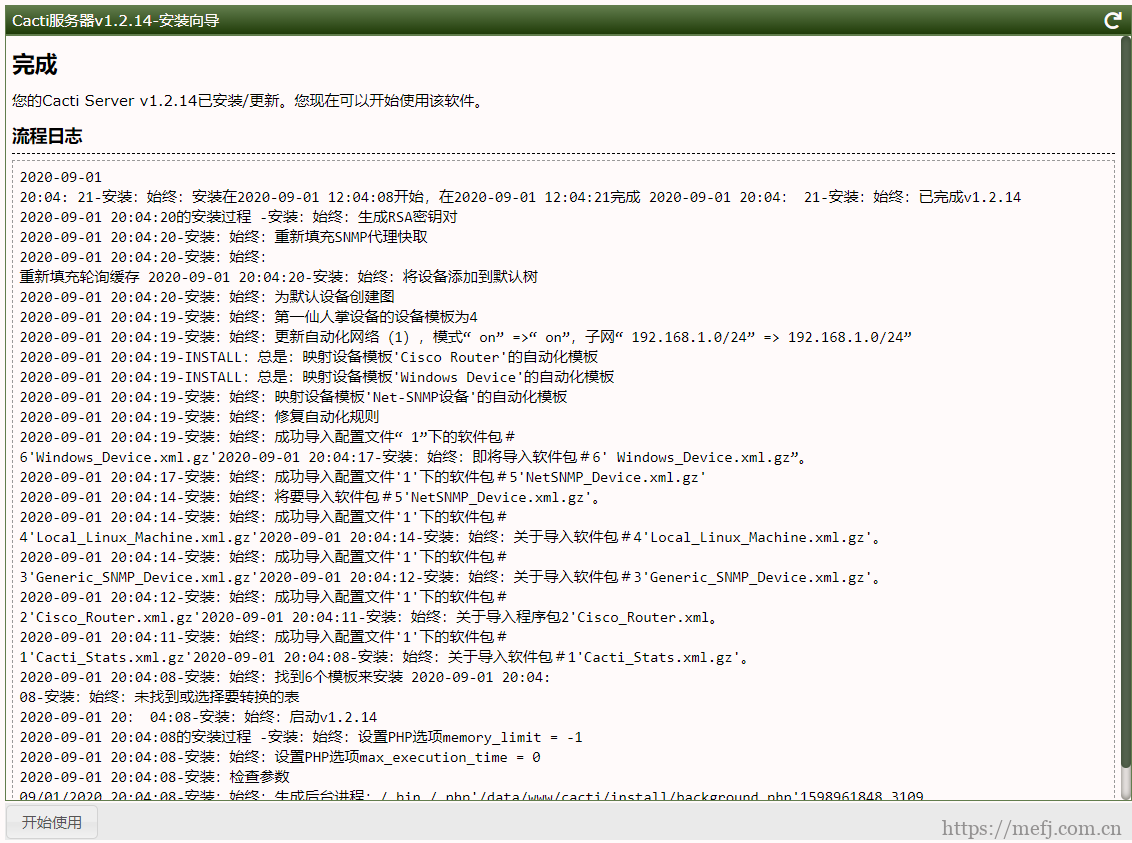Click the log line mentioning 'Windows Device'的自动化模板
The image size is (1132, 843).
[317, 377]
